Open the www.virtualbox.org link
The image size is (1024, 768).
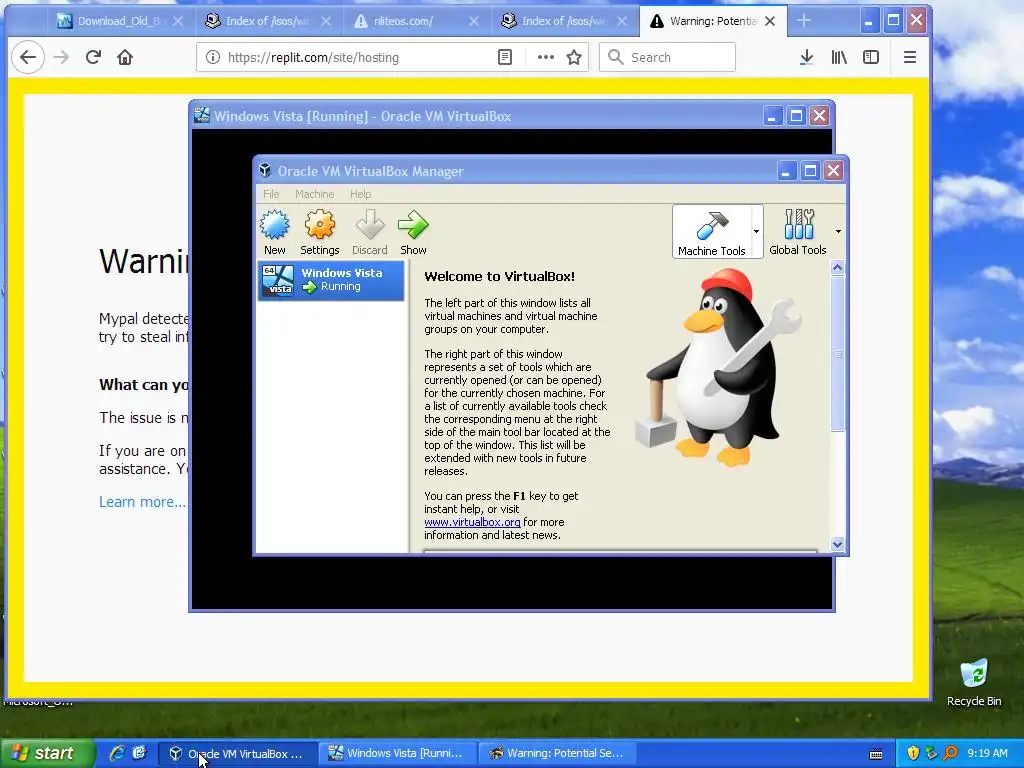point(472,522)
